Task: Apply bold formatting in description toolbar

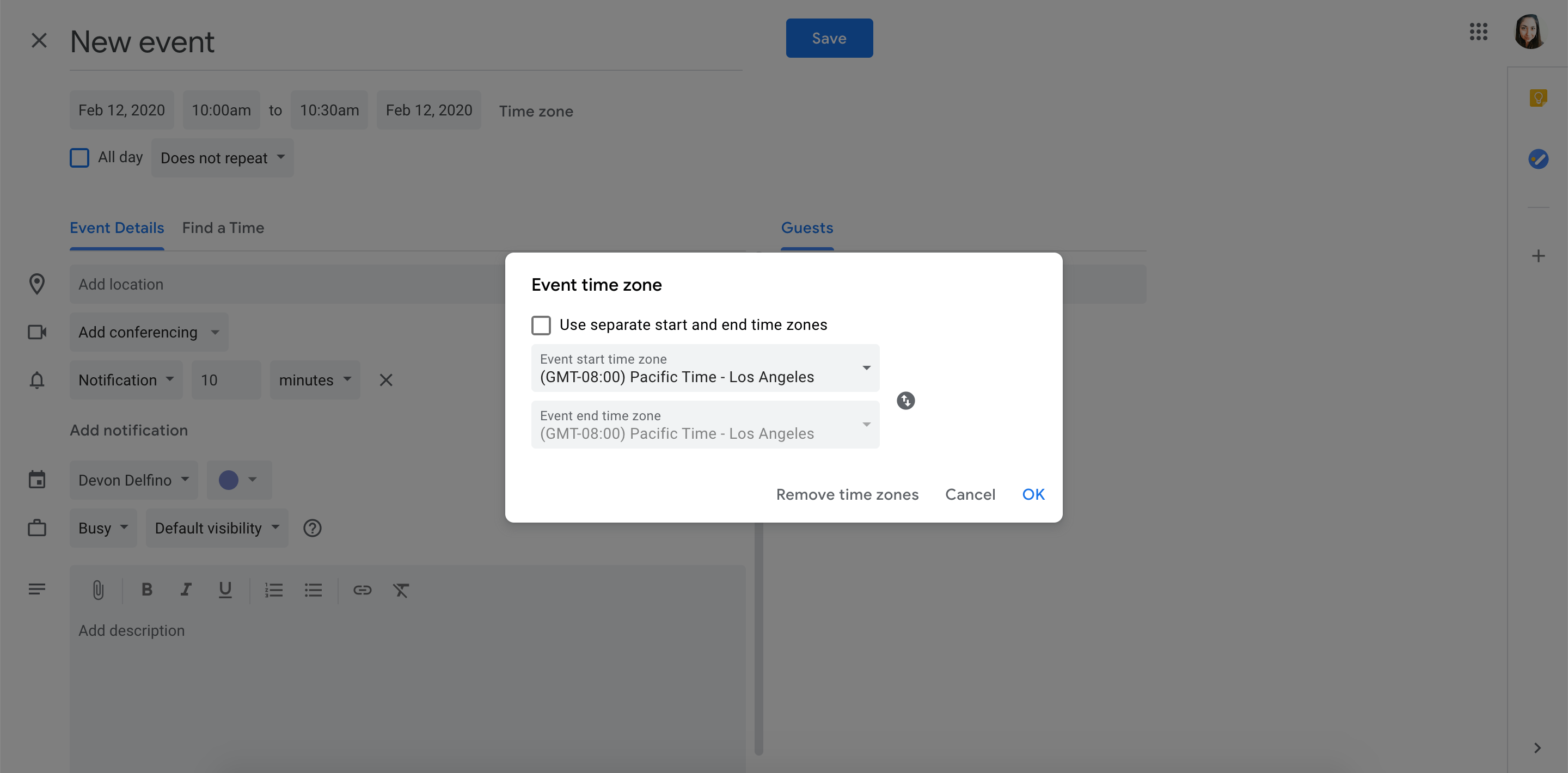Action: (x=146, y=589)
